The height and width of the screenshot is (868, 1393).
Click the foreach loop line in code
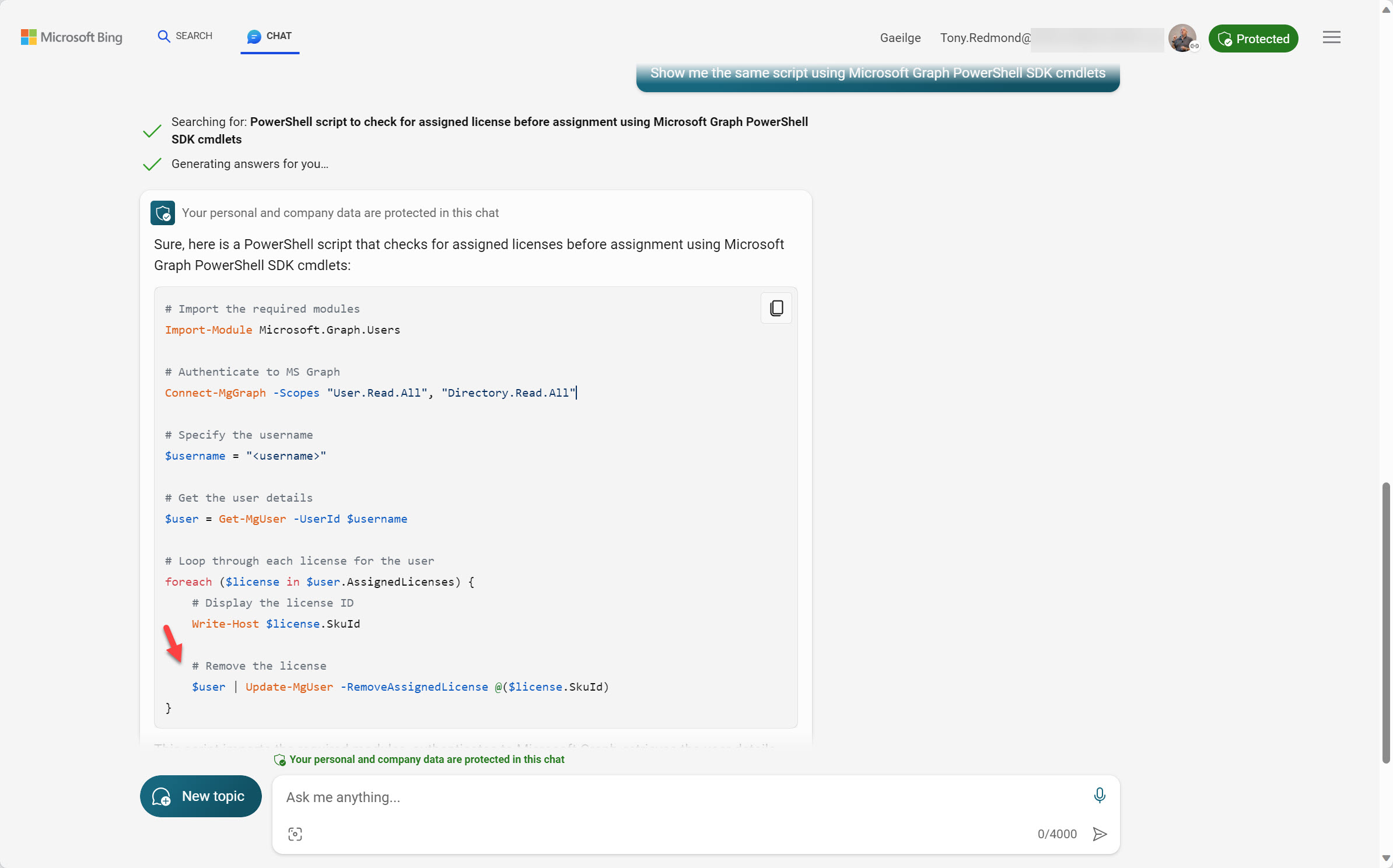click(x=320, y=582)
